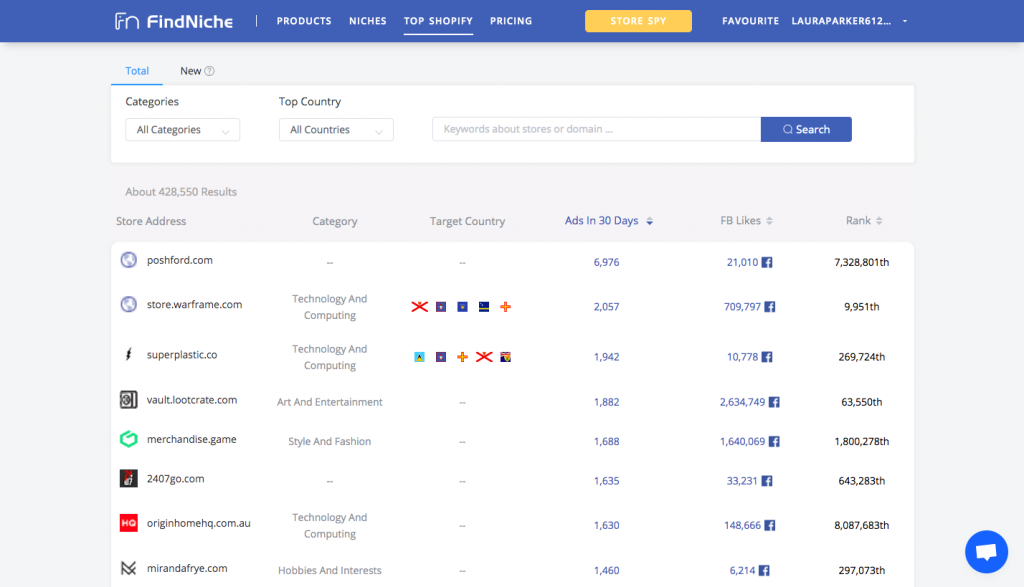Viewport: 1024px width, 587px height.
Task: Click 2407go.com favicon
Action: click(x=129, y=479)
